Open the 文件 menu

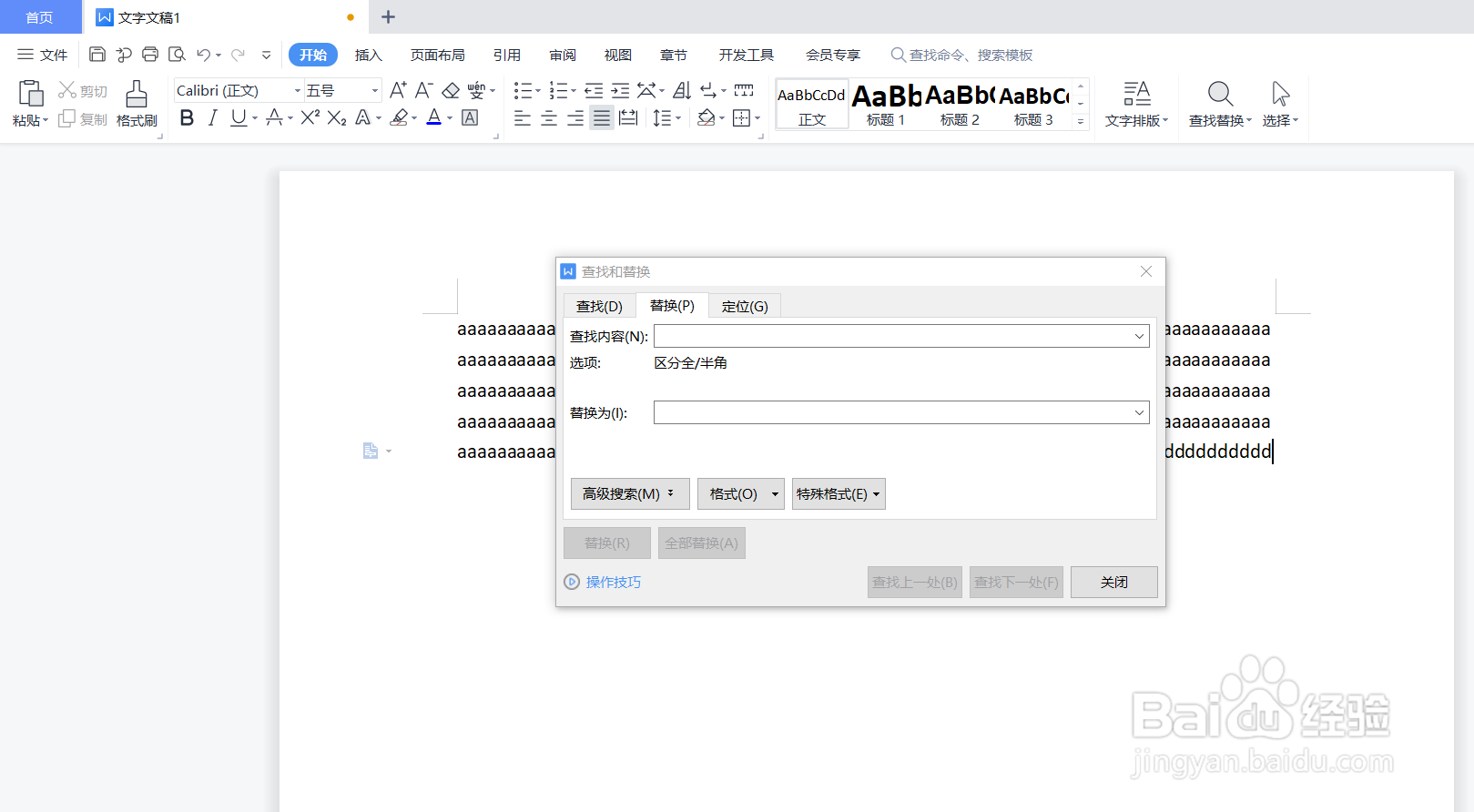click(43, 55)
